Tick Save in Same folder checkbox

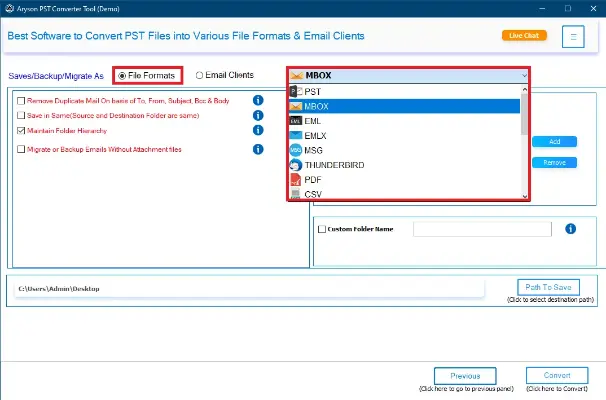tap(21, 115)
